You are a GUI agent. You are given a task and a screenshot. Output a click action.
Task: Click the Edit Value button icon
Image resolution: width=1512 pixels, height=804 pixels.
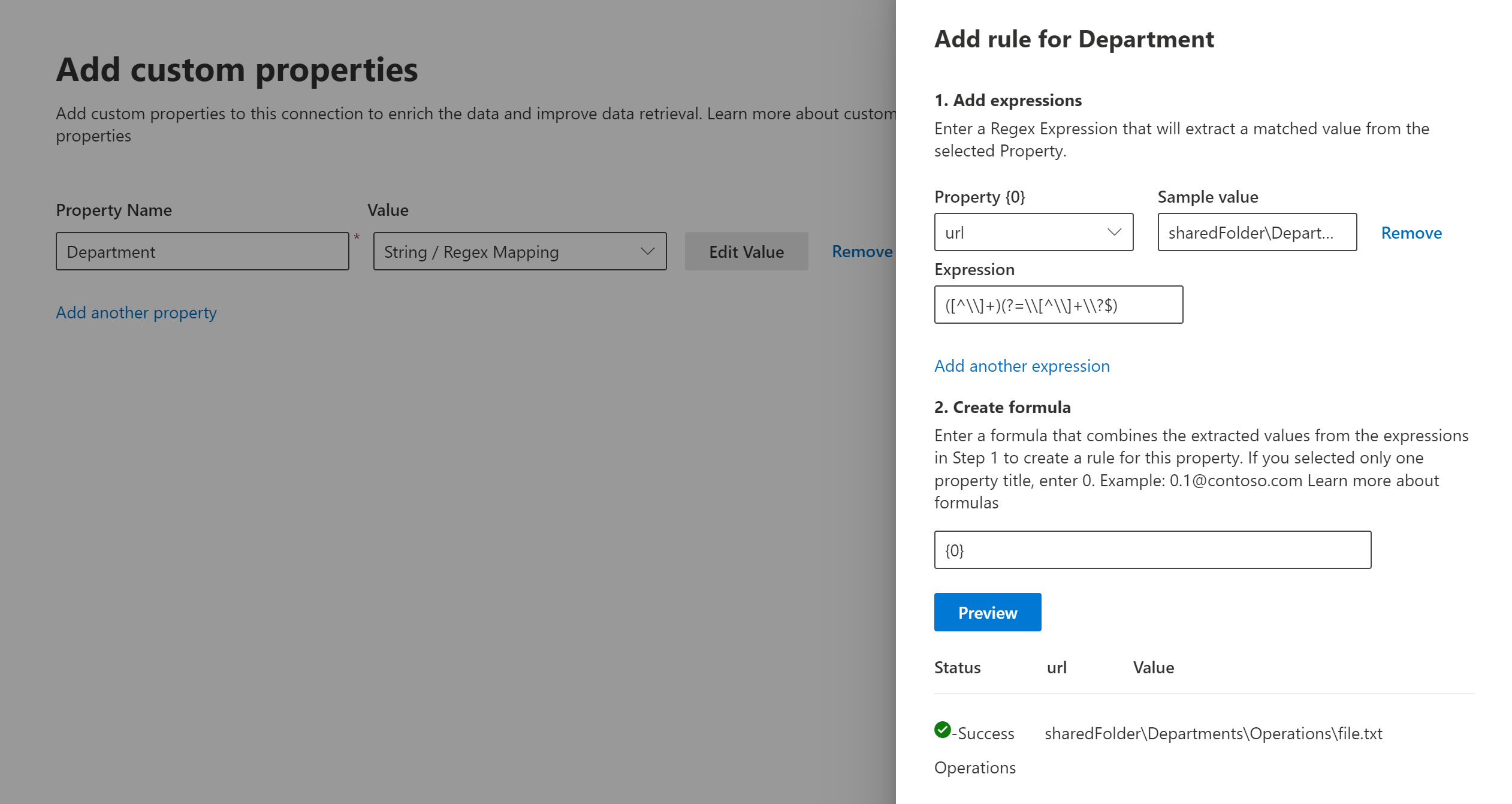tap(746, 251)
